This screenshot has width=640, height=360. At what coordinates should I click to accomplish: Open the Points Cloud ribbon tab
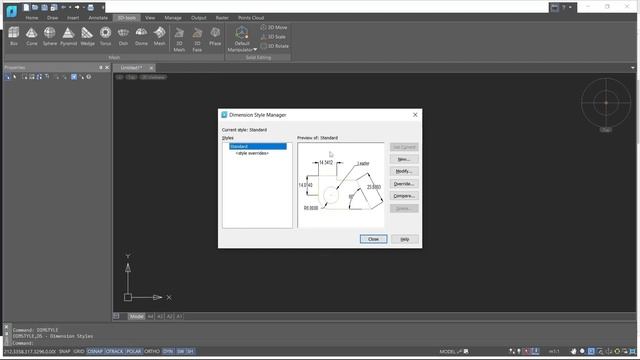(251, 18)
